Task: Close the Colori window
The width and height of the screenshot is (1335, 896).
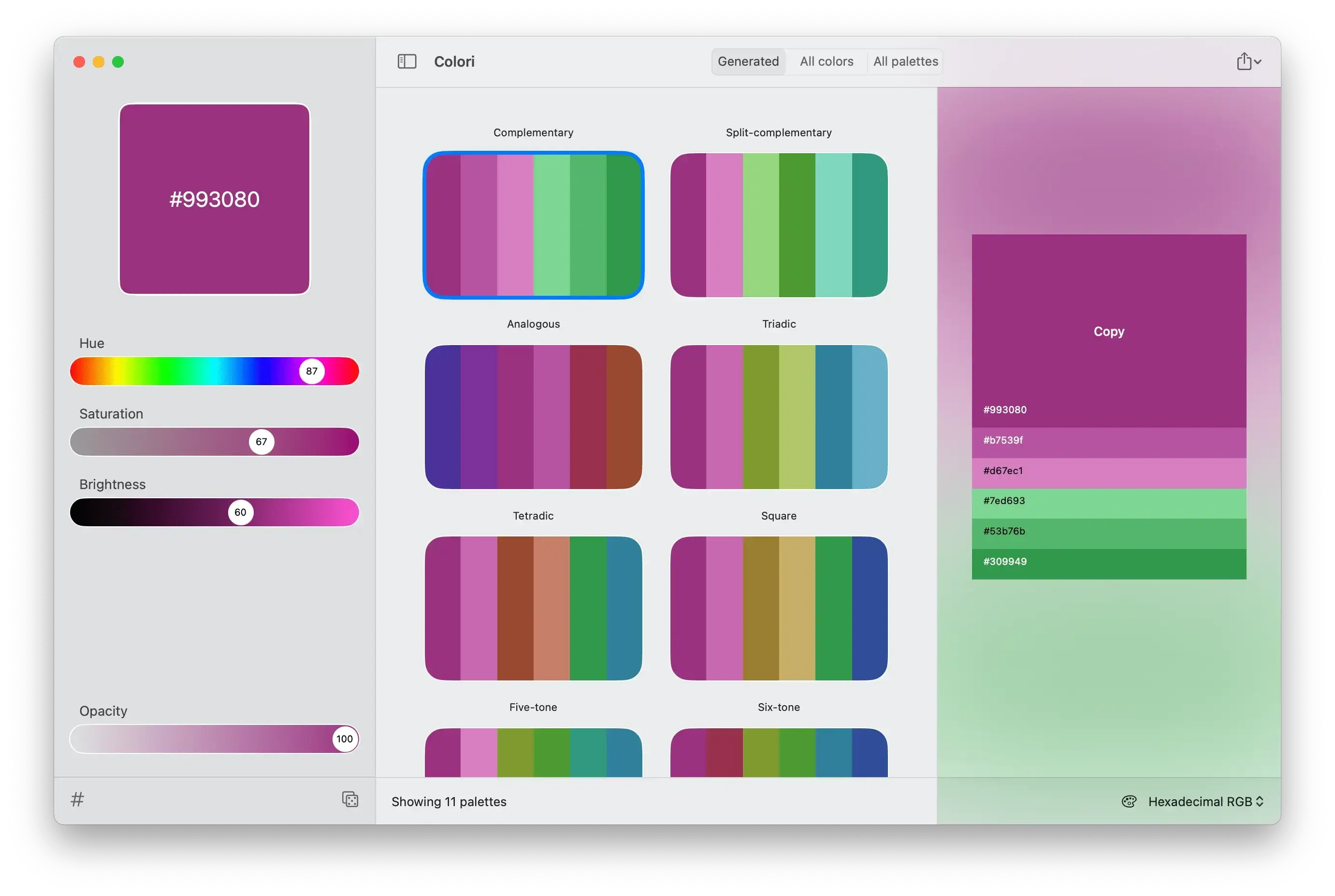Action: pyautogui.click(x=79, y=62)
